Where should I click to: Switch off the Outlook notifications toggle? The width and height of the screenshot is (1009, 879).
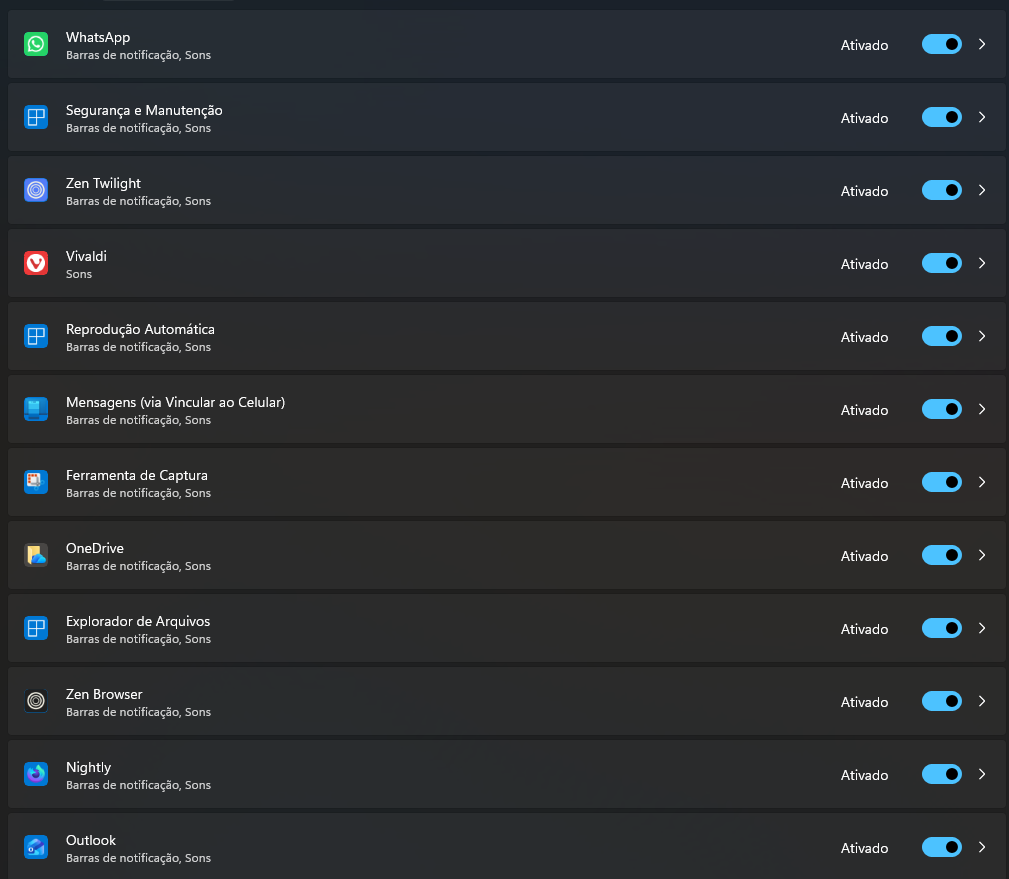click(941, 847)
